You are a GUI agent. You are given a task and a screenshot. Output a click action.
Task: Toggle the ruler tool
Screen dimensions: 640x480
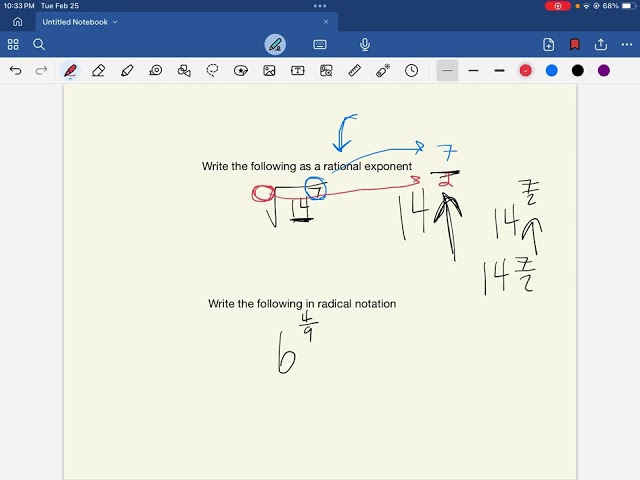click(x=354, y=71)
